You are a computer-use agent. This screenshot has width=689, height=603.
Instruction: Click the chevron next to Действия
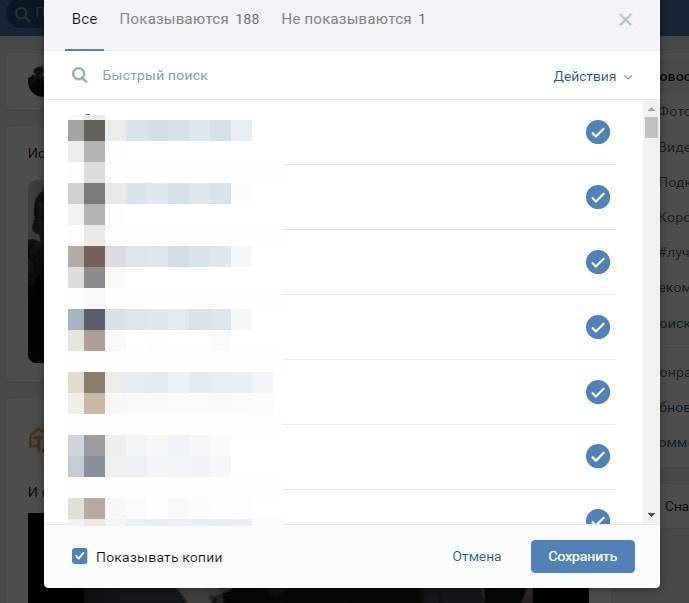(x=628, y=77)
